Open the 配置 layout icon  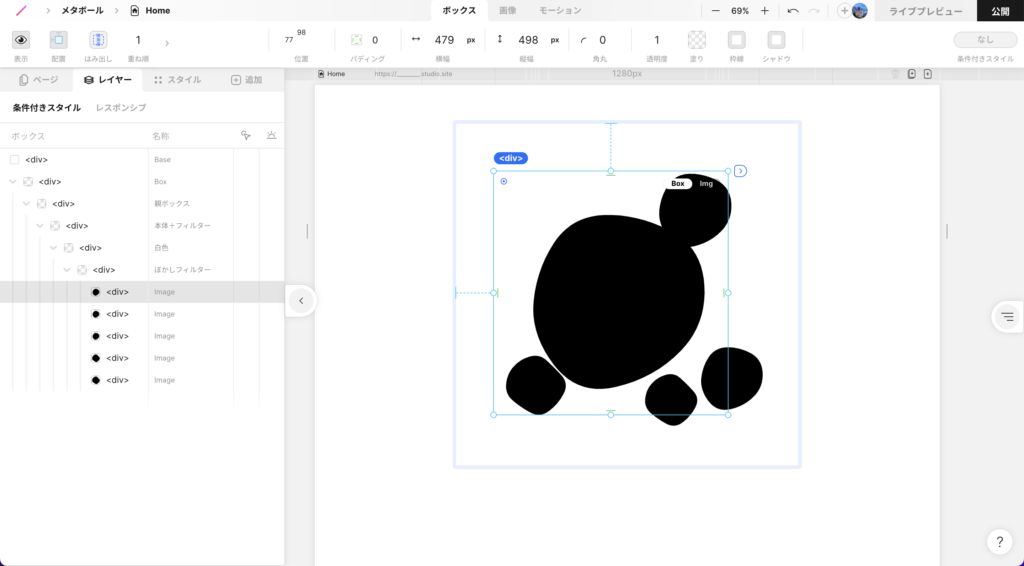pos(59,40)
